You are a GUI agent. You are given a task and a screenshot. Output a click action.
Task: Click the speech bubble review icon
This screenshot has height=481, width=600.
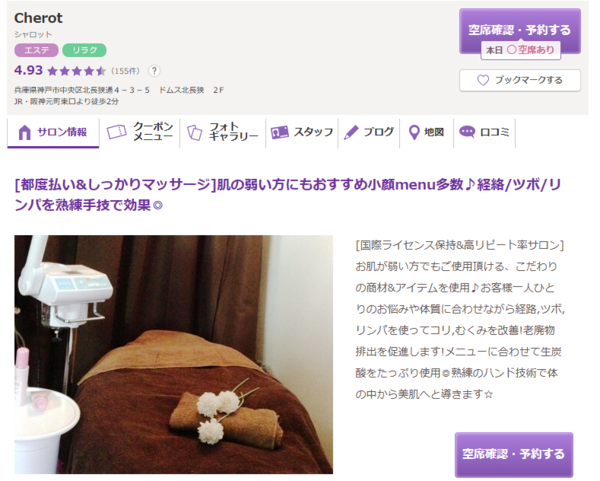tap(467, 132)
